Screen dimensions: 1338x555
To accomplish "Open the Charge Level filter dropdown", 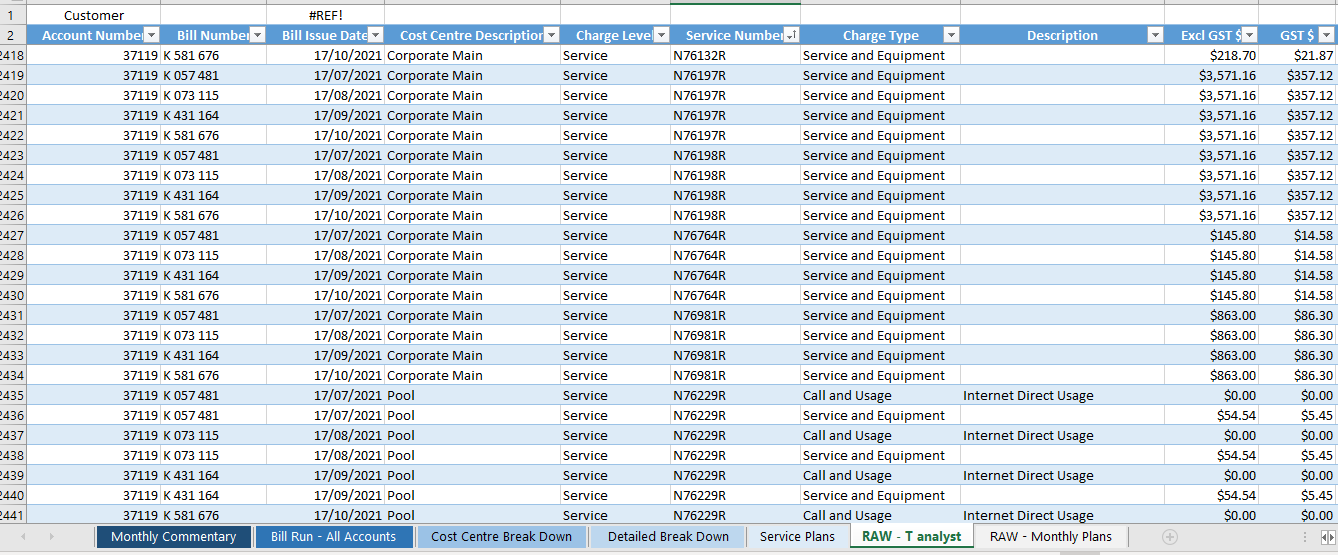I will pos(661,35).
